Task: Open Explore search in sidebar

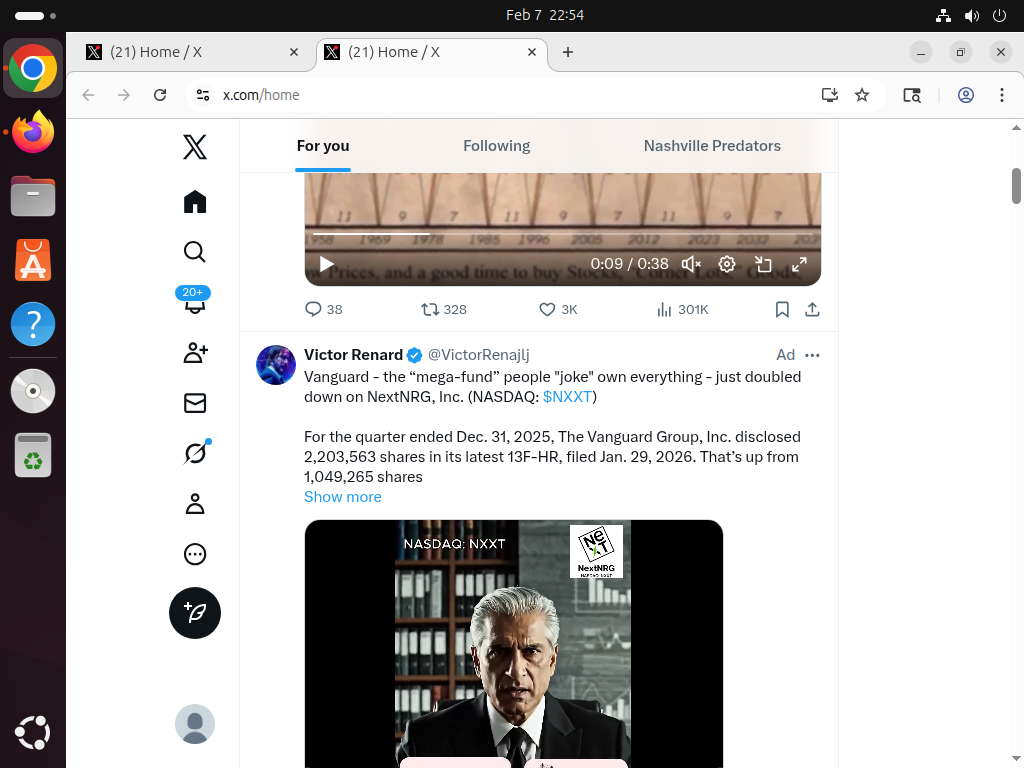Action: tap(195, 252)
